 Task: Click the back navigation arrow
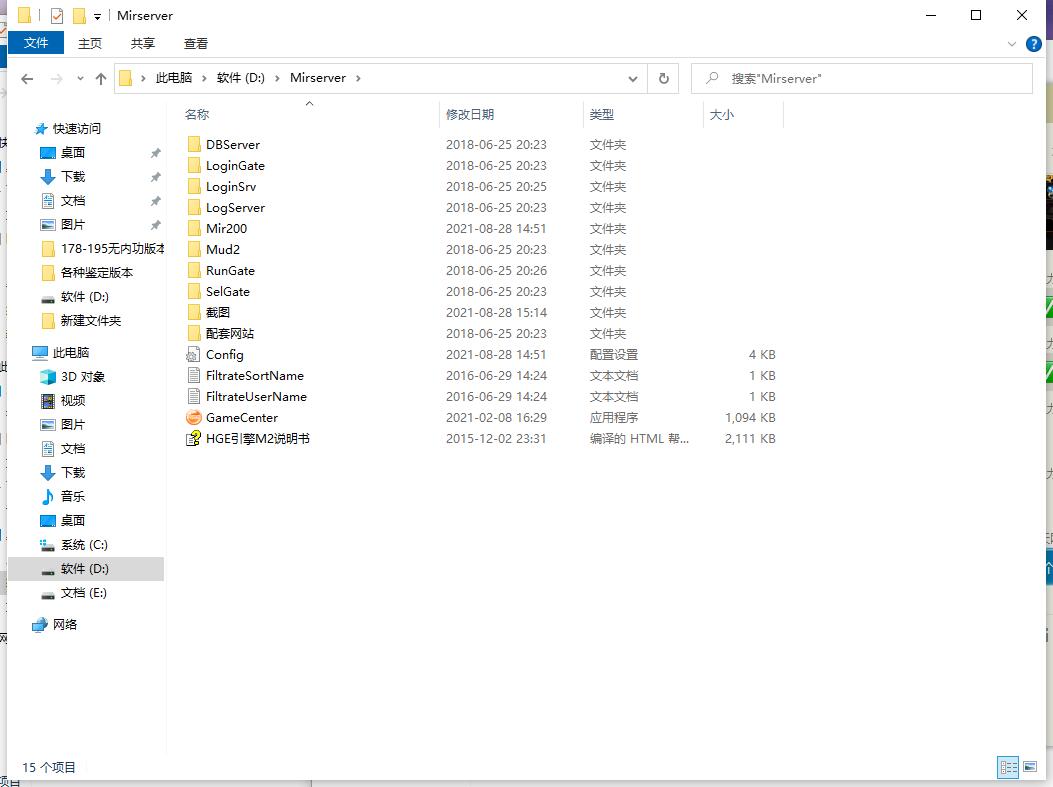27,78
